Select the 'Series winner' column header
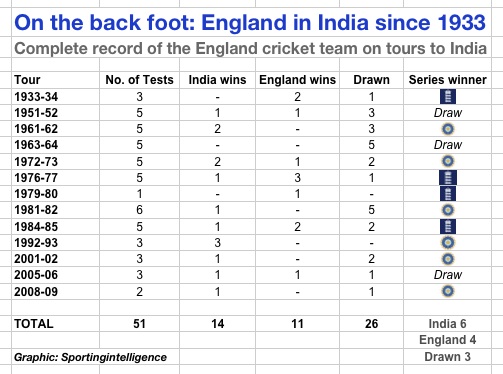 pyautogui.click(x=448, y=80)
